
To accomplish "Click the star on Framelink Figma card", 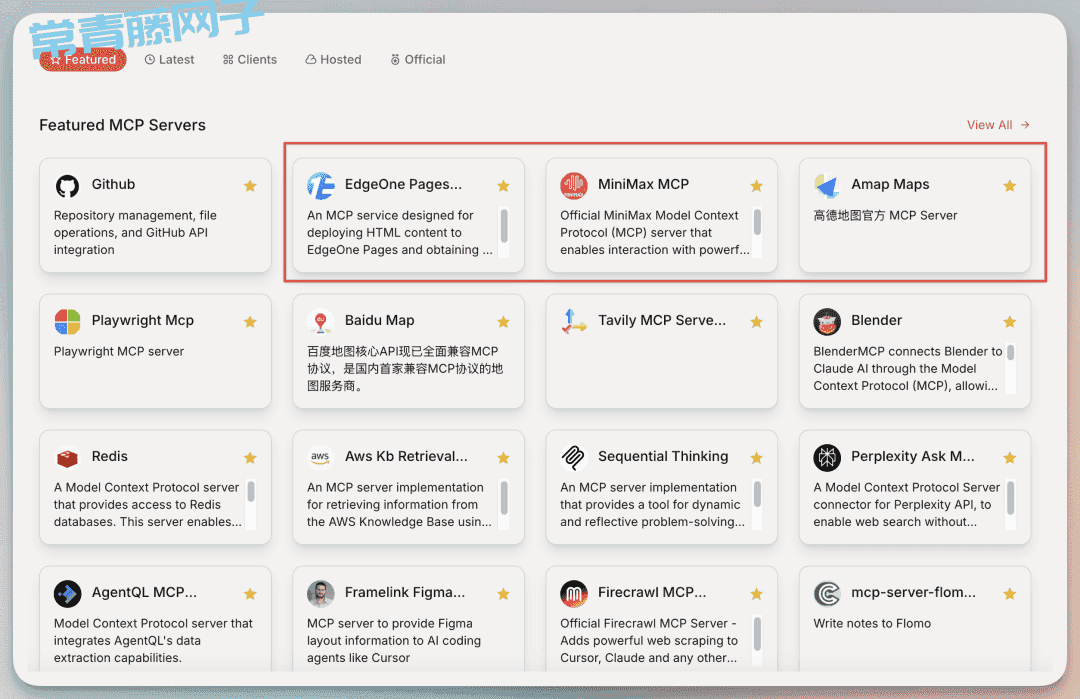I will [x=503, y=594].
